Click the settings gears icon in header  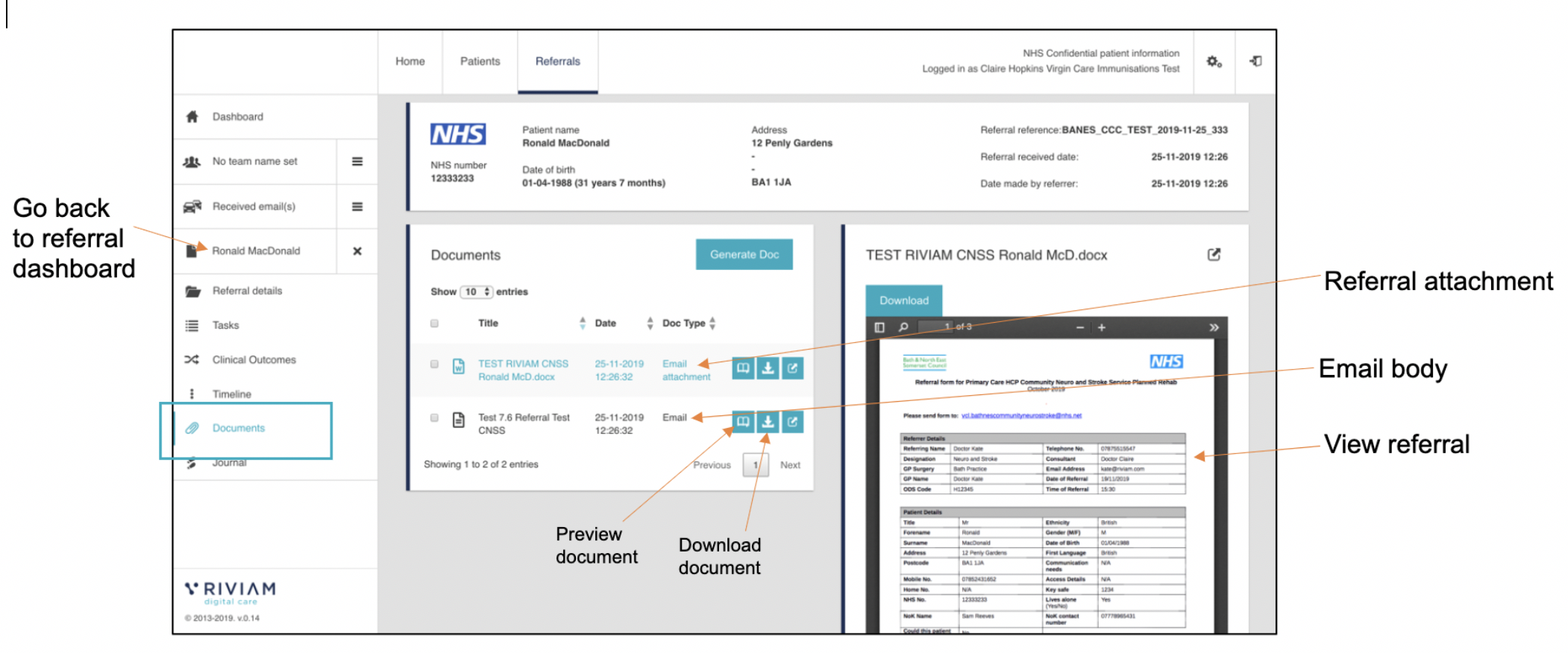[1214, 62]
